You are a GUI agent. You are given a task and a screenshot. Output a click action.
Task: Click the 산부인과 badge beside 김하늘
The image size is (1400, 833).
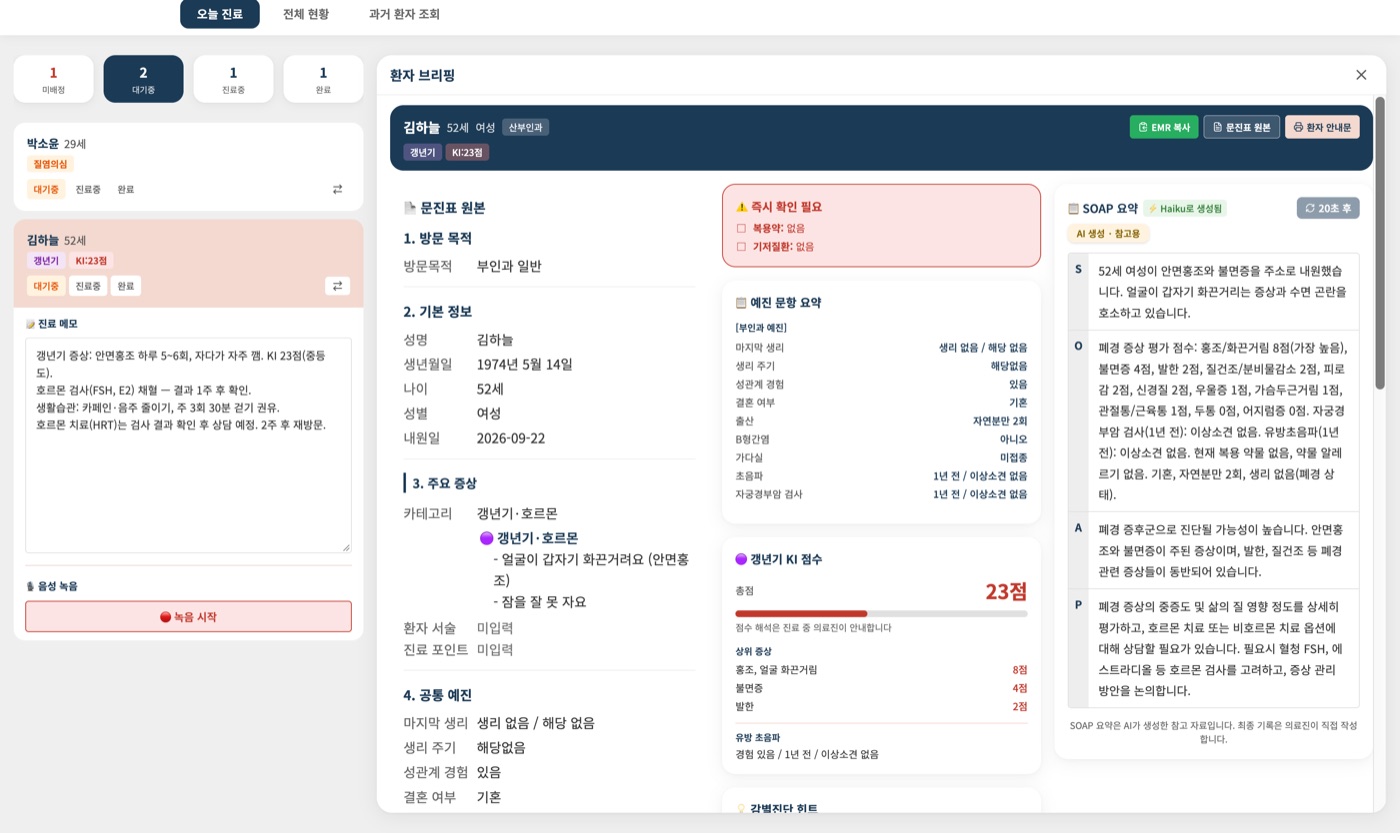[x=526, y=127]
